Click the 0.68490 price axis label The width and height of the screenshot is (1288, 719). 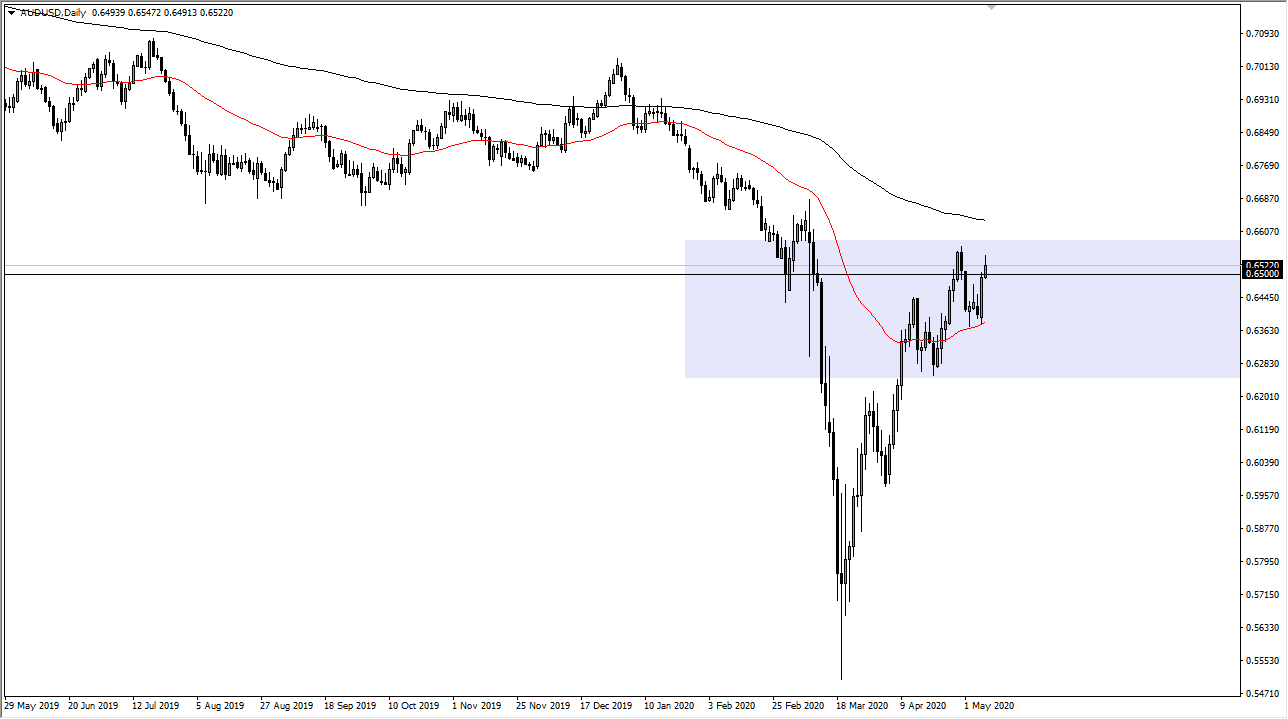click(1261, 133)
